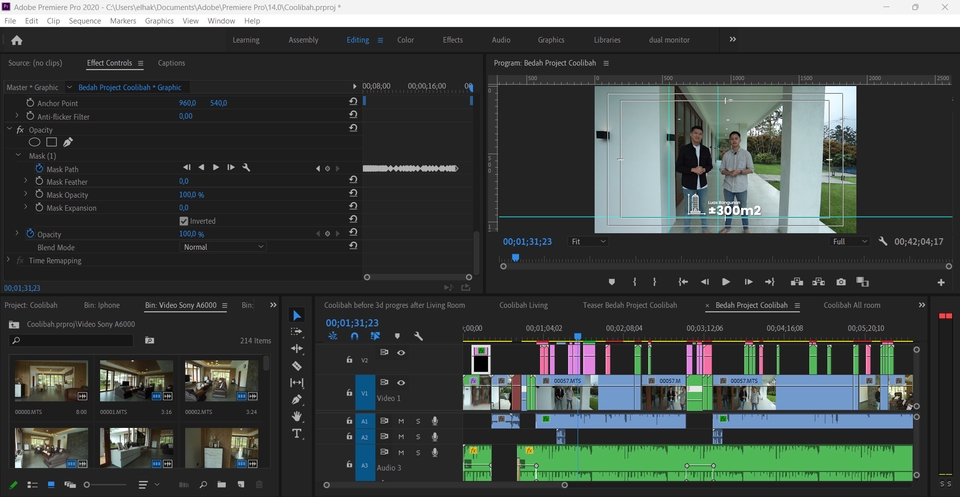Switch to the Color workspace
The width and height of the screenshot is (960, 497).
pos(405,40)
